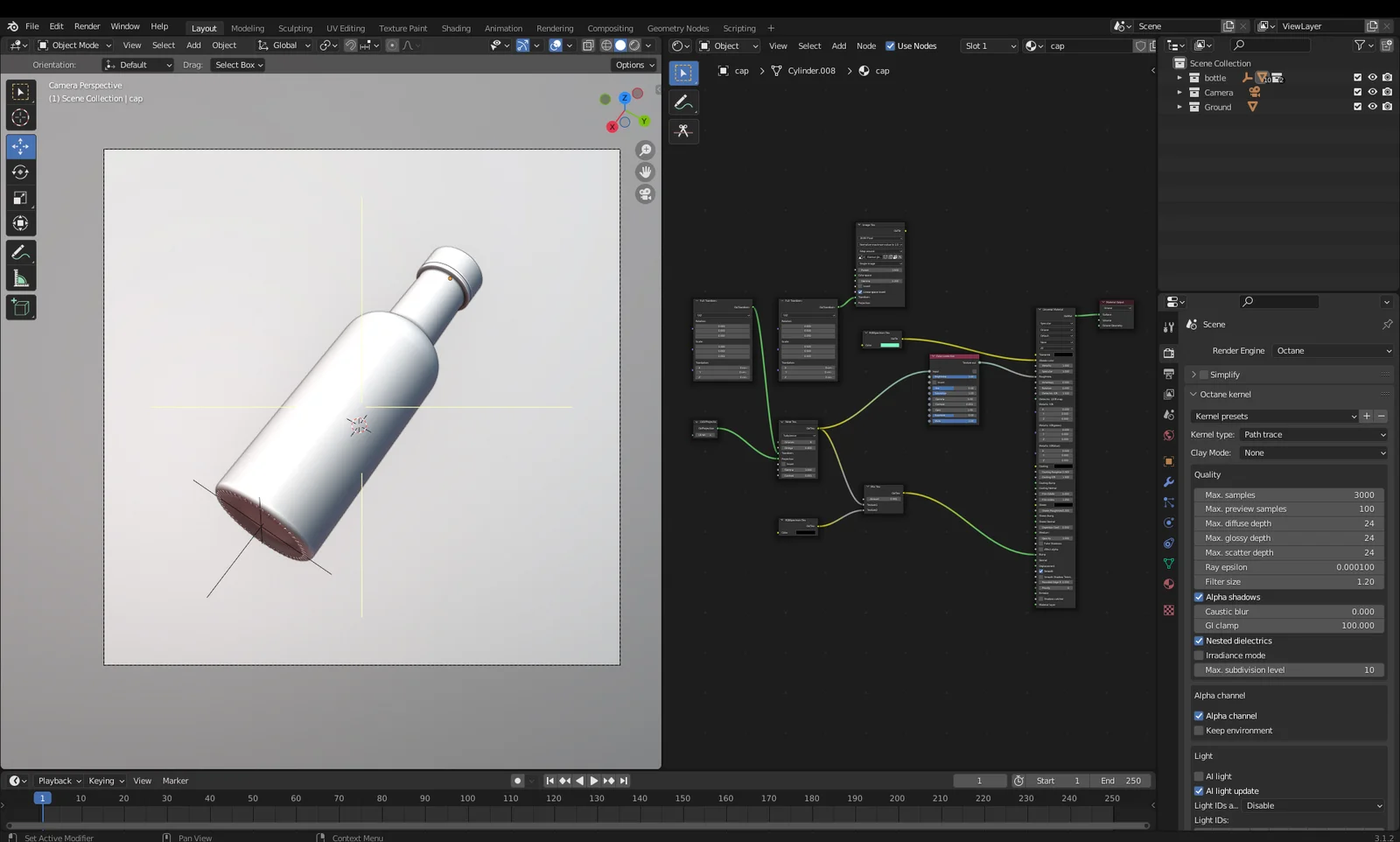Open the Render menu in the top bar
The height and width of the screenshot is (842, 1400).
(x=87, y=25)
